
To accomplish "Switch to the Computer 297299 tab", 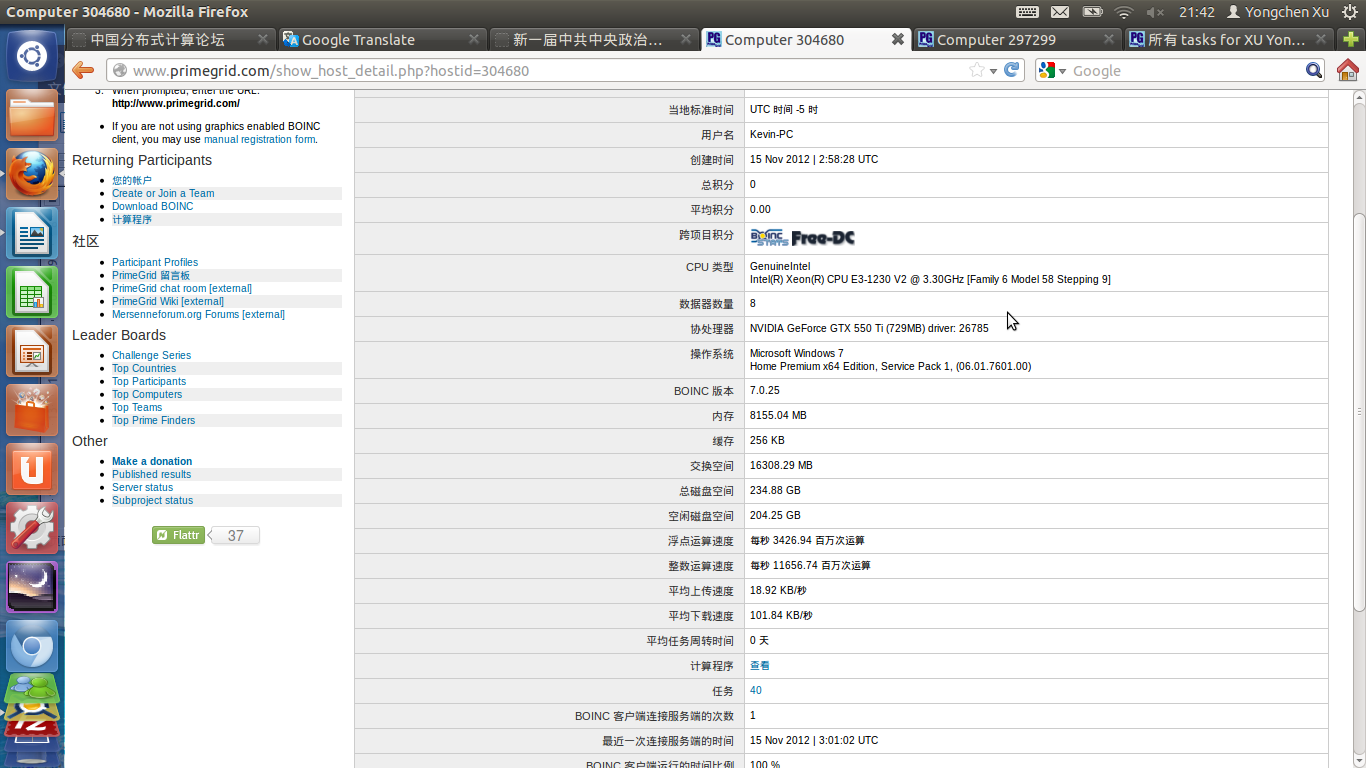I will tap(1017, 39).
